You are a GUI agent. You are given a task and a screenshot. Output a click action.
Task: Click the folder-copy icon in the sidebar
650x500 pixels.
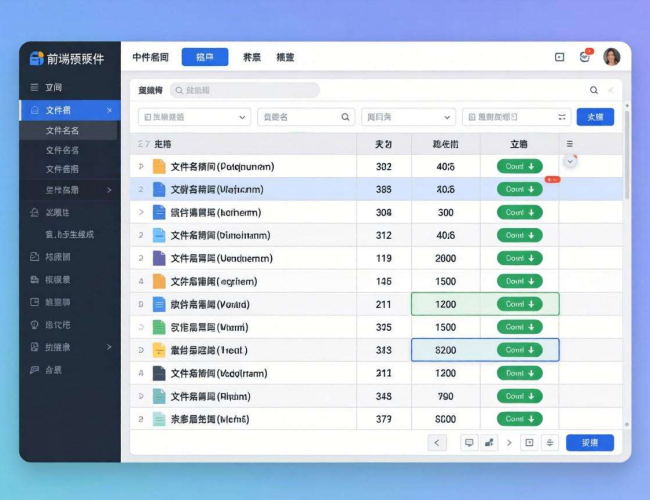pos(35,257)
